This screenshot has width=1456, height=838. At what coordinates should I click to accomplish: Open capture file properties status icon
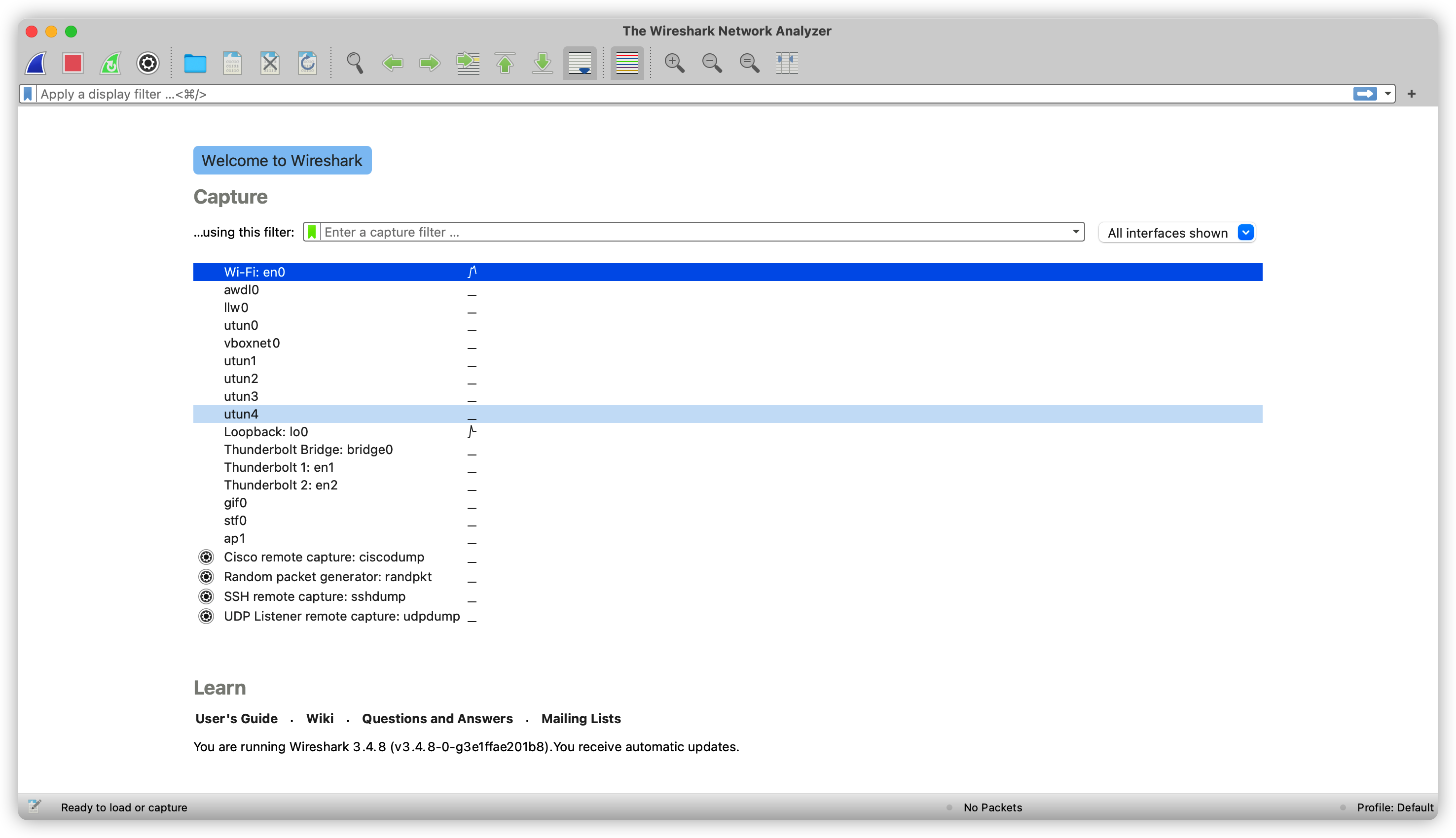tap(35, 807)
